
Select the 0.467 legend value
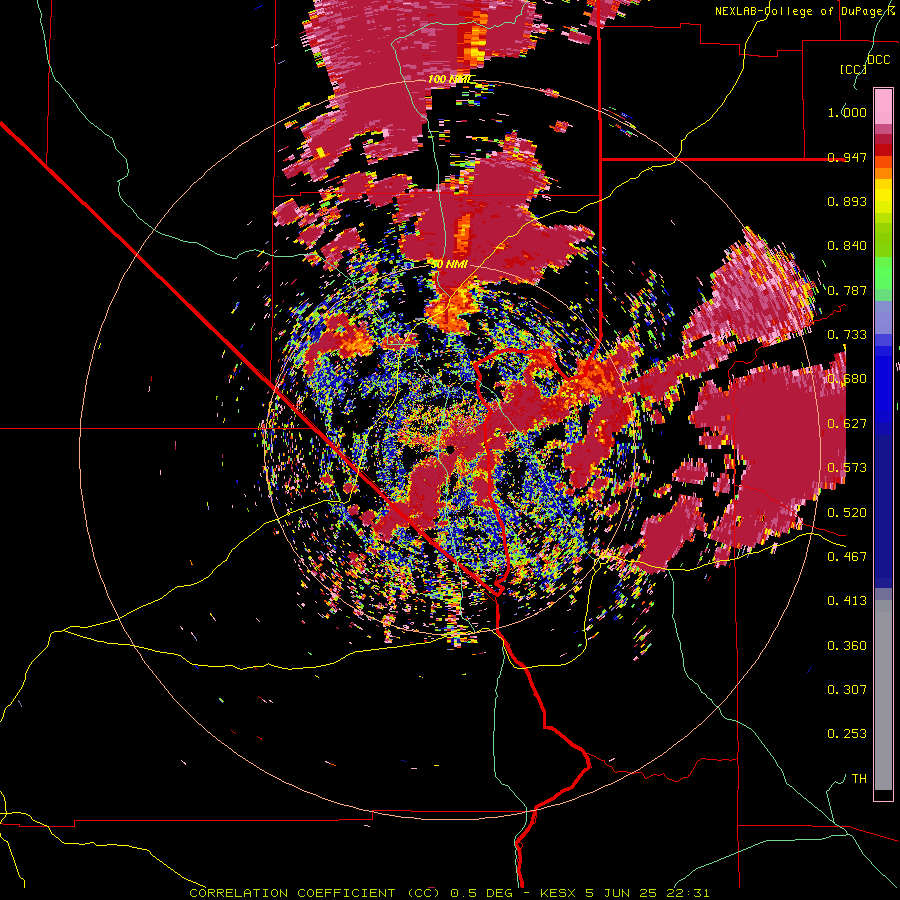[x=847, y=557]
